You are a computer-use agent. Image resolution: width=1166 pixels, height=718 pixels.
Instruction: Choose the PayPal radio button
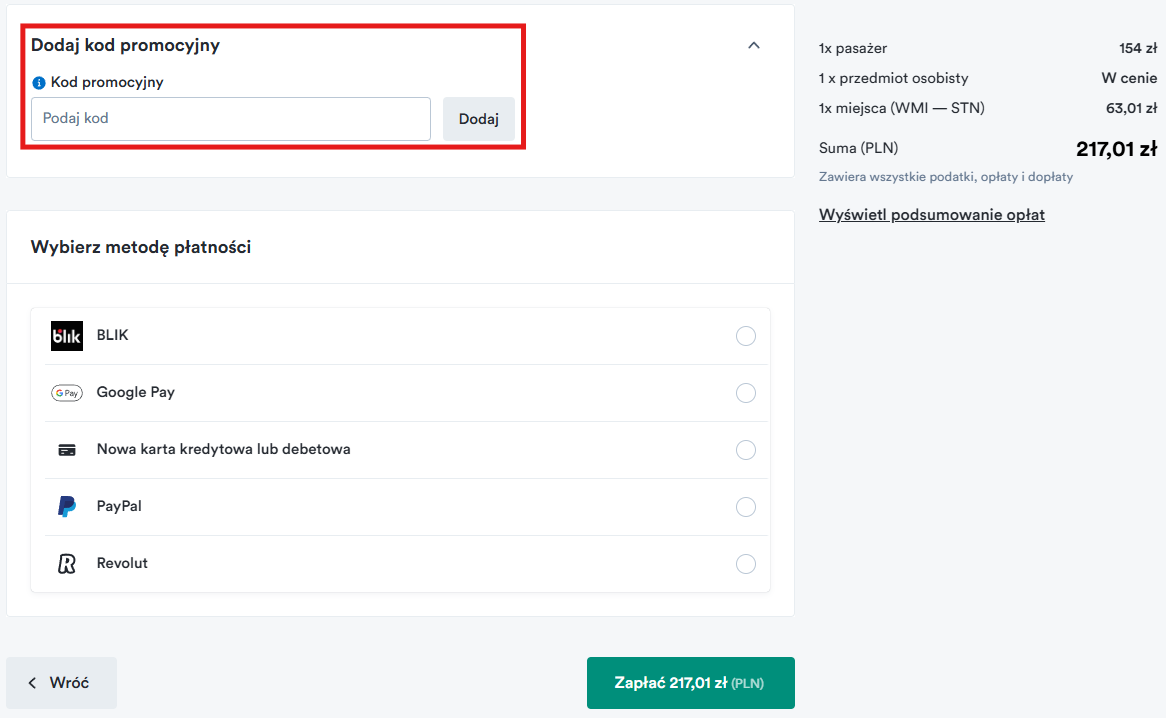[745, 507]
